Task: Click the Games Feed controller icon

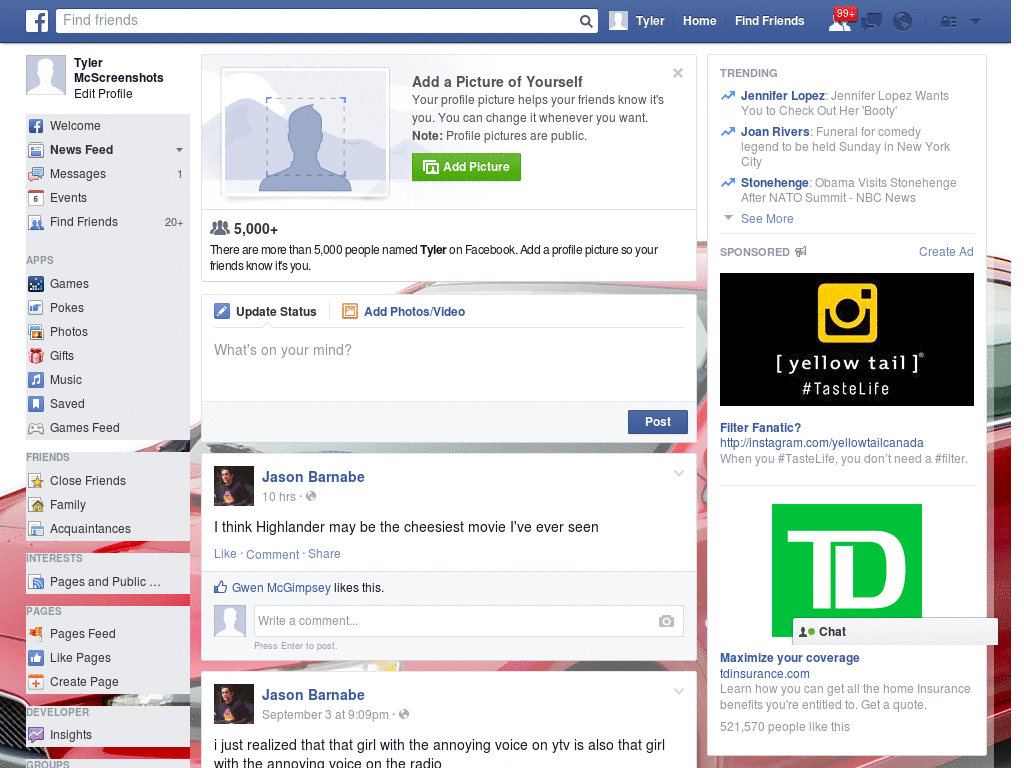Action: click(36, 428)
